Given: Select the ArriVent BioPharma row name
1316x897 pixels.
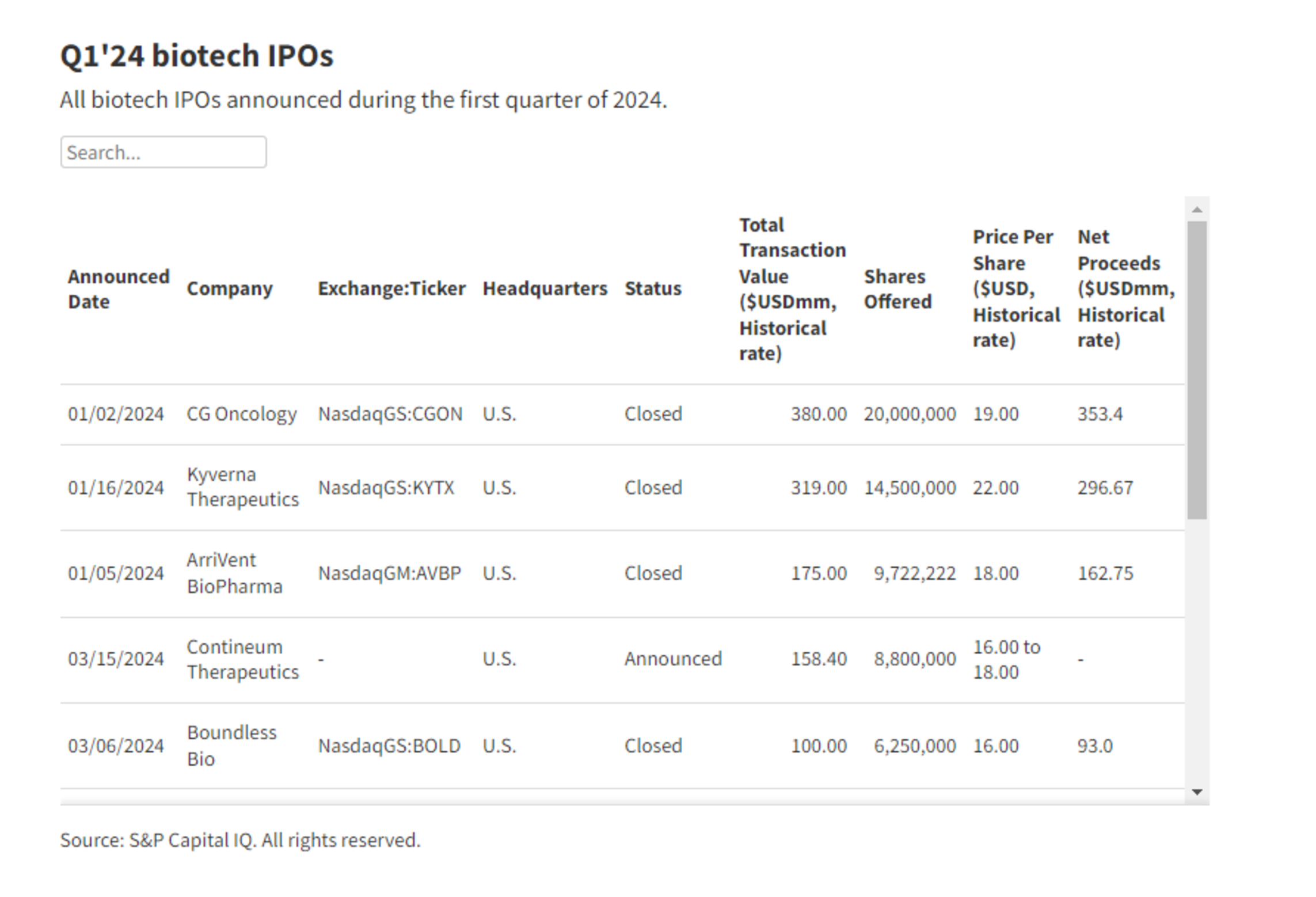Looking at the screenshot, I should click(x=234, y=573).
